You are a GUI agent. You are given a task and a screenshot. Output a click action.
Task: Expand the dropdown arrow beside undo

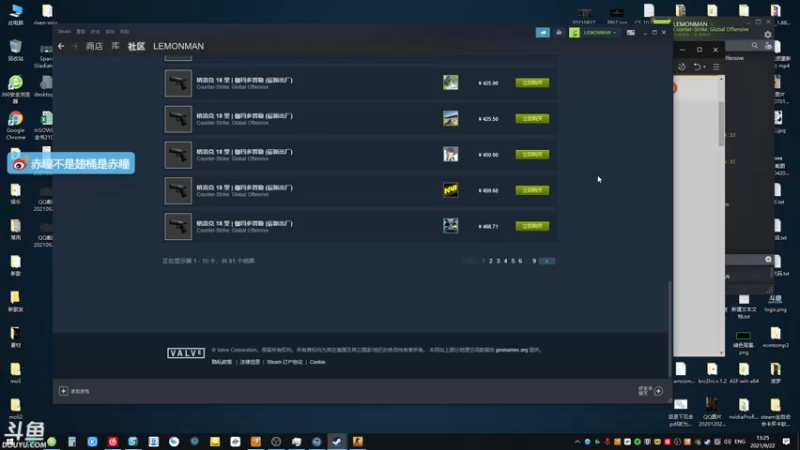(704, 67)
